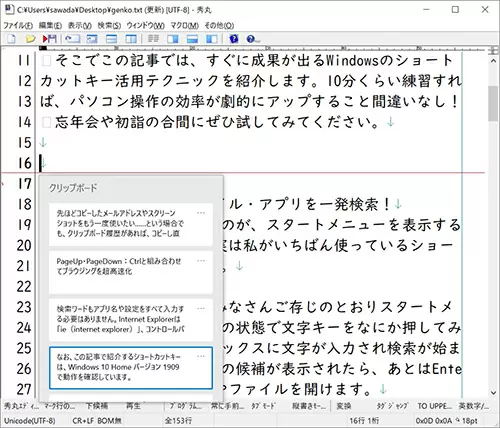Click the タブモード function key button
The width and height of the screenshot is (500, 428).
263,406
